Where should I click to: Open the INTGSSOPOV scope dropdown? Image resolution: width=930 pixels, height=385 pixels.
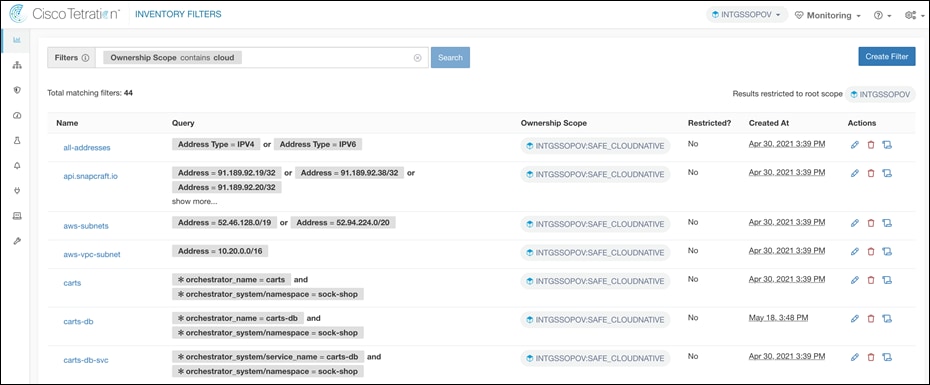pyautogui.click(x=747, y=15)
